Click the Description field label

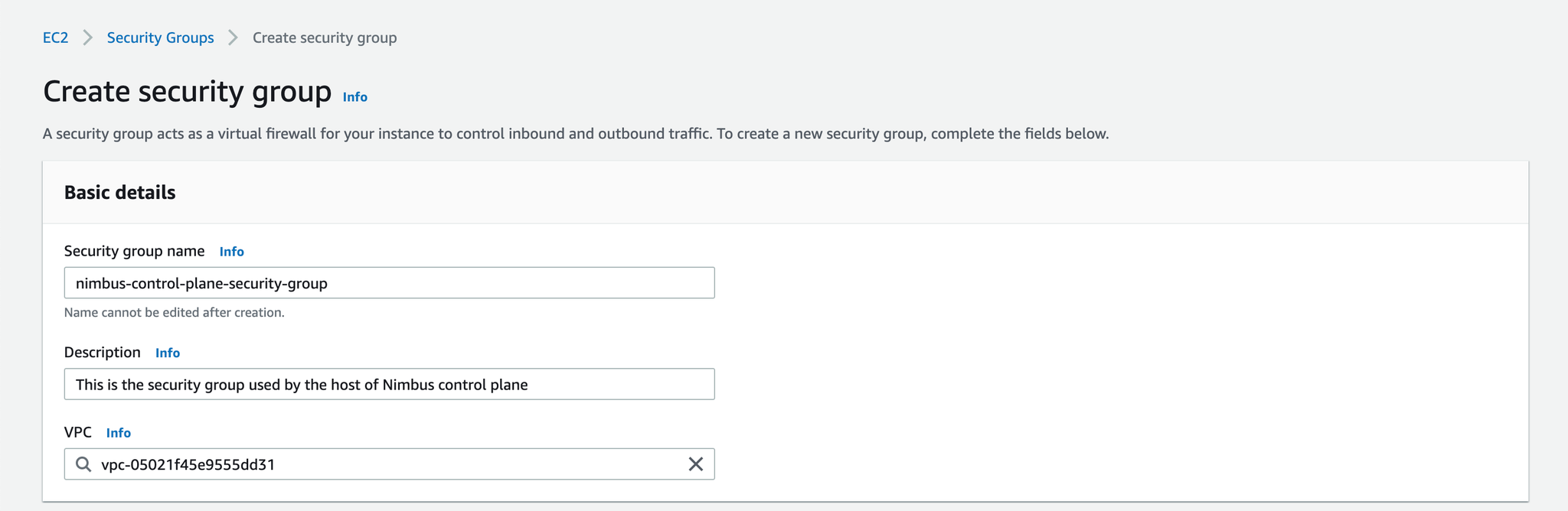pos(102,353)
